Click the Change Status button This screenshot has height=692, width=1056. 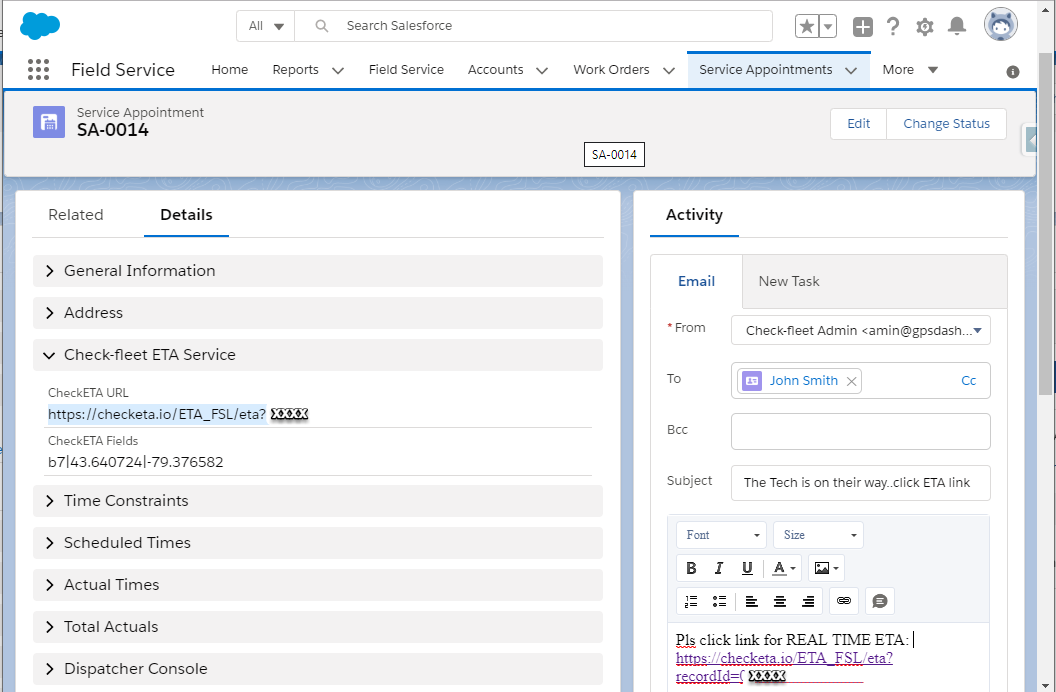[946, 123]
